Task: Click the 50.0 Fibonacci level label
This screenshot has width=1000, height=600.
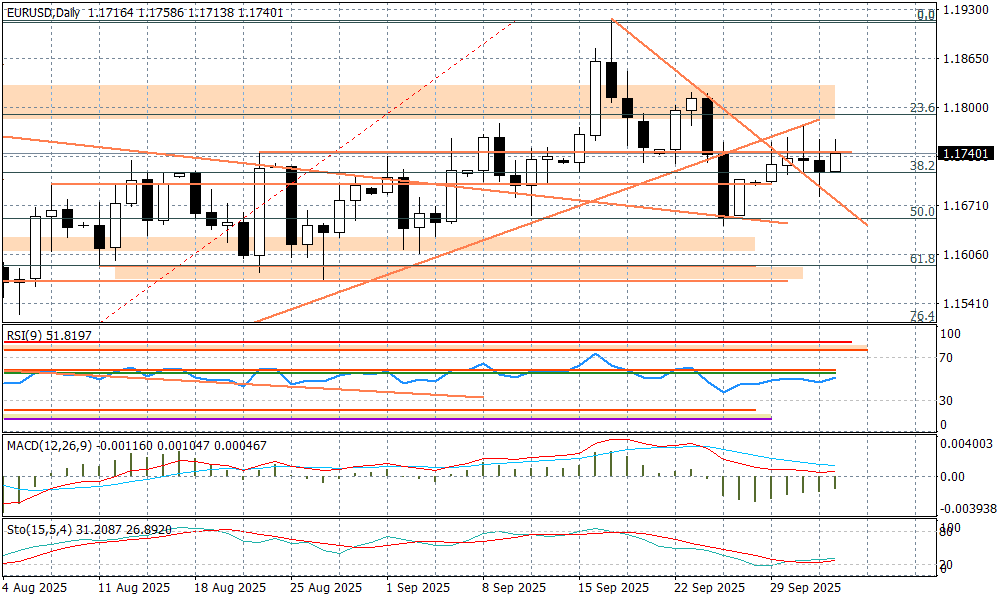Action: coord(923,212)
